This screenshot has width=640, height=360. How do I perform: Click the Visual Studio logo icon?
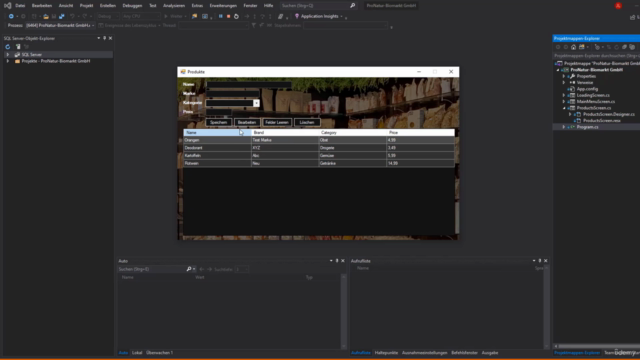7,6
